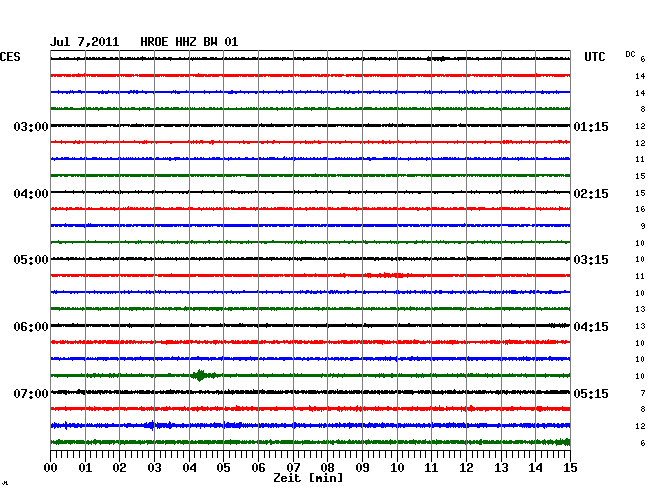Click the DC value '7' beside 05:15

(643, 393)
